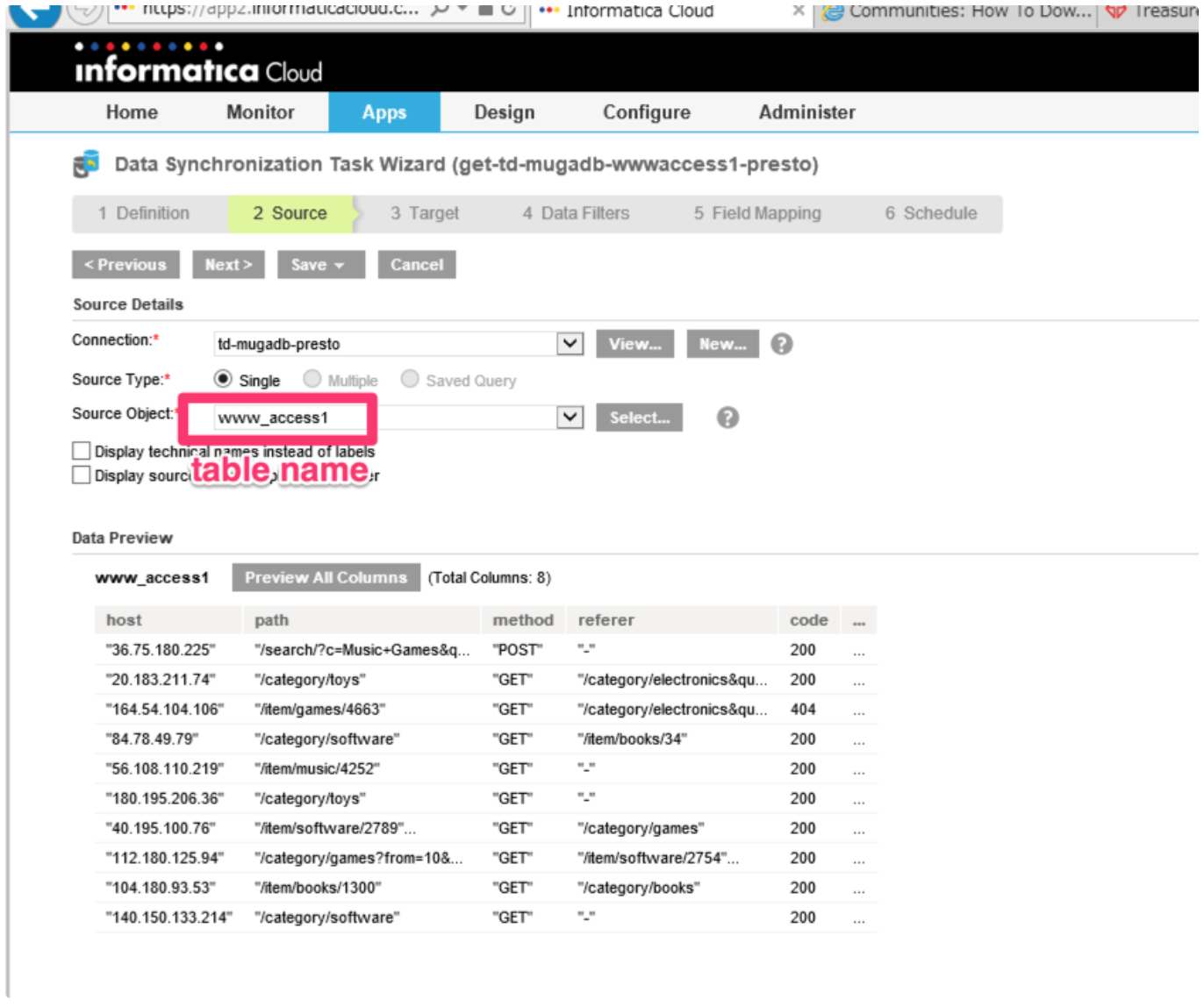Click the help icon next to Connection
This screenshot has width=1204, height=1007.
(x=781, y=345)
